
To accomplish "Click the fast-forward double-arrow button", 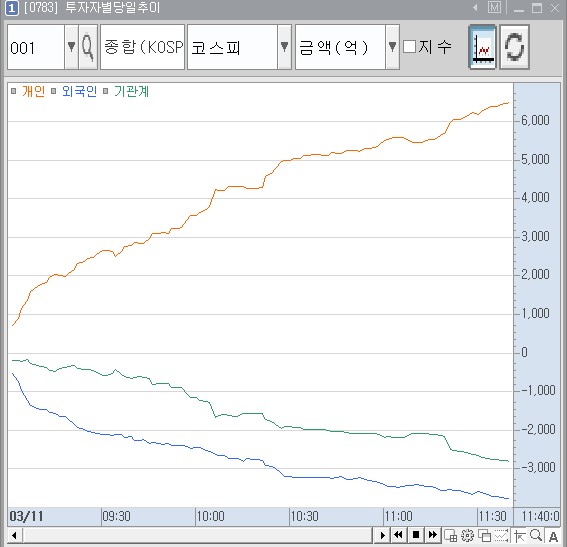I will 432,535.
